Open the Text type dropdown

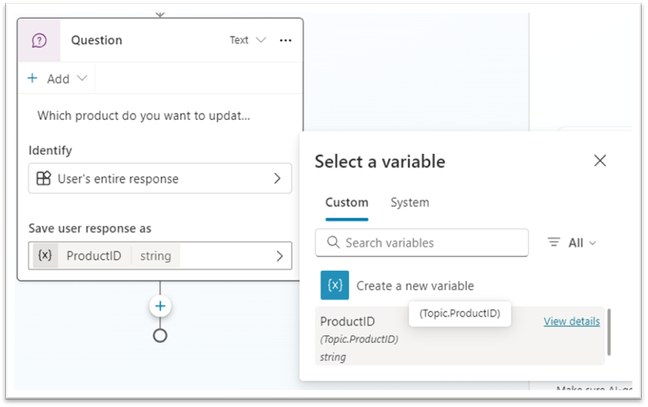pos(248,41)
